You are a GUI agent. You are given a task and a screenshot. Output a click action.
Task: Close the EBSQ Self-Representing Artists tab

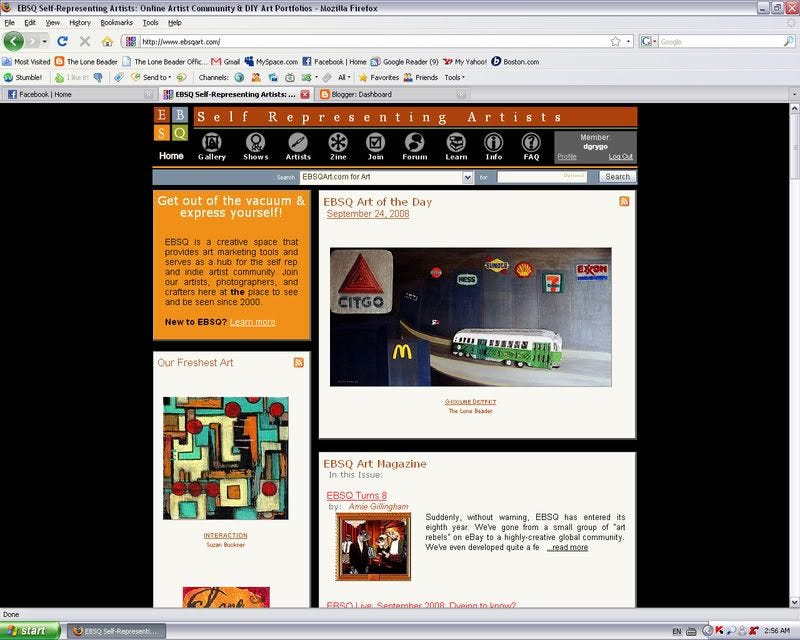(305, 94)
